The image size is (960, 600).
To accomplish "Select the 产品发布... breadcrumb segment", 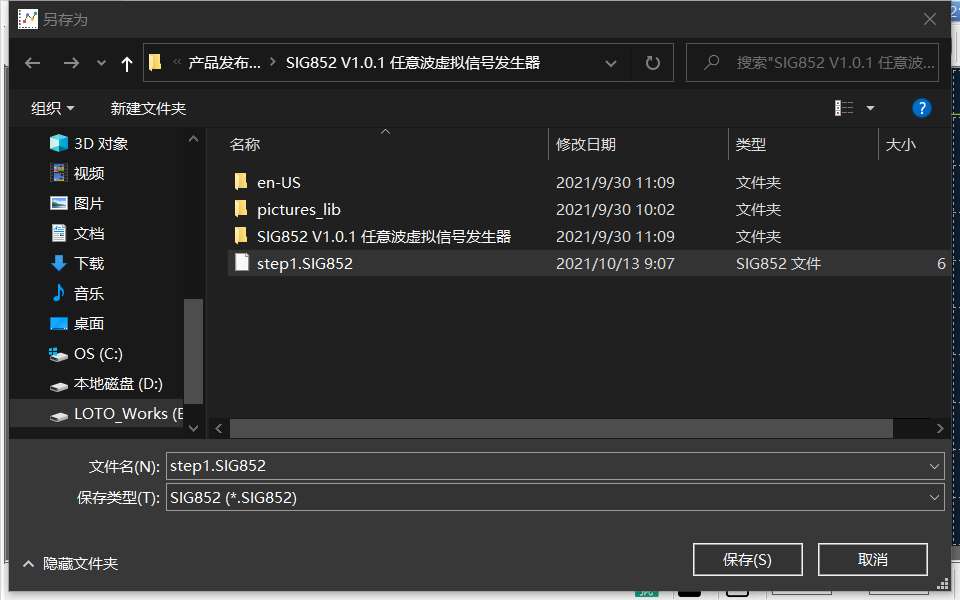I will [x=224, y=62].
